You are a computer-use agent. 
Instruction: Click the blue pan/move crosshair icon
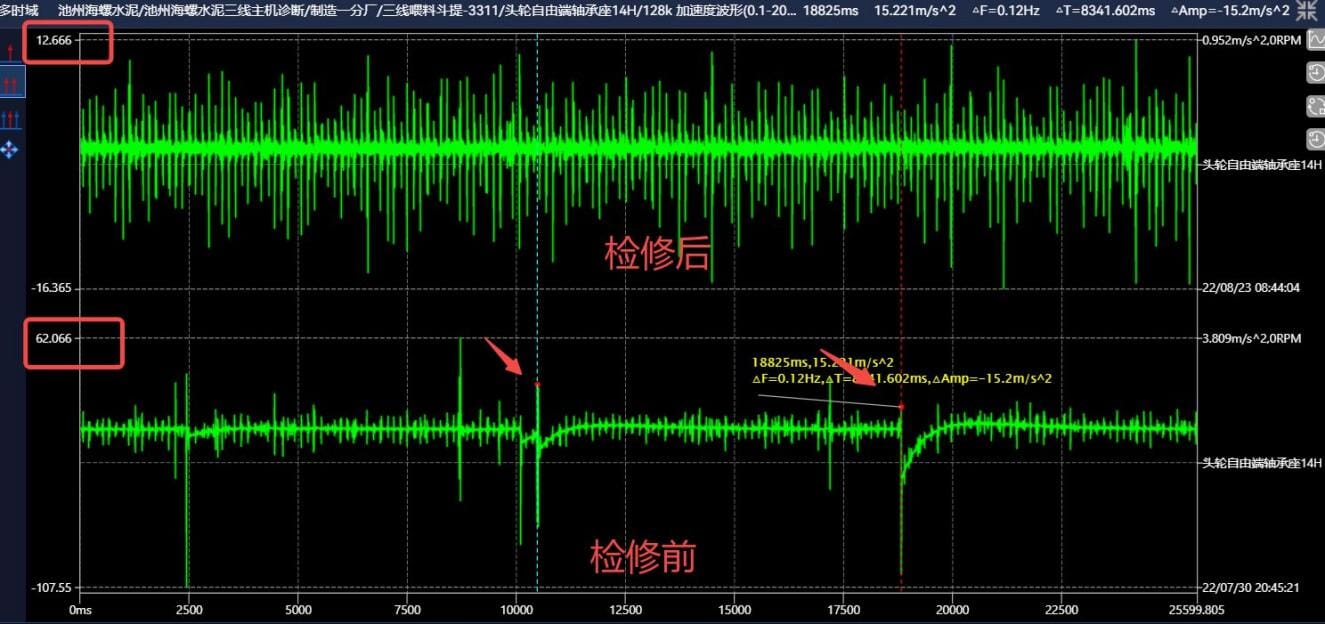[x=8, y=150]
